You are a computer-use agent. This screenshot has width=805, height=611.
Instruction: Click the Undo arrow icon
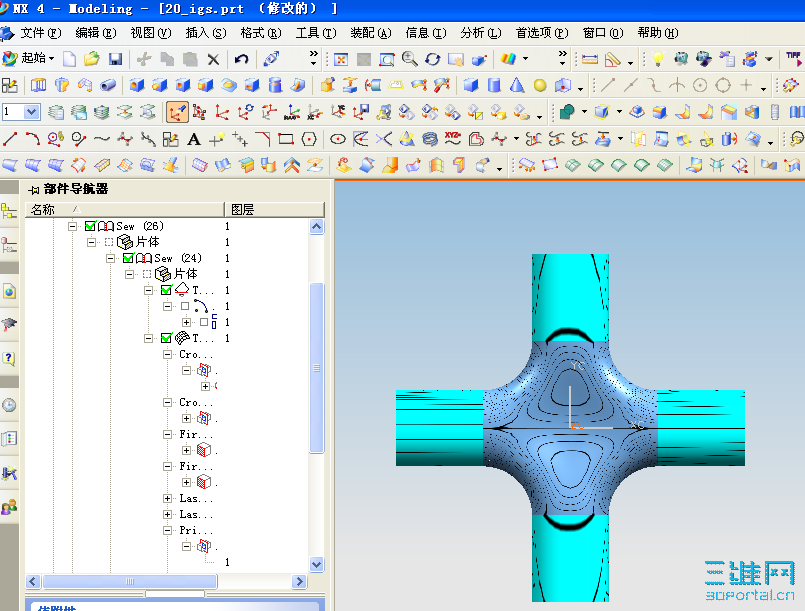(241, 60)
